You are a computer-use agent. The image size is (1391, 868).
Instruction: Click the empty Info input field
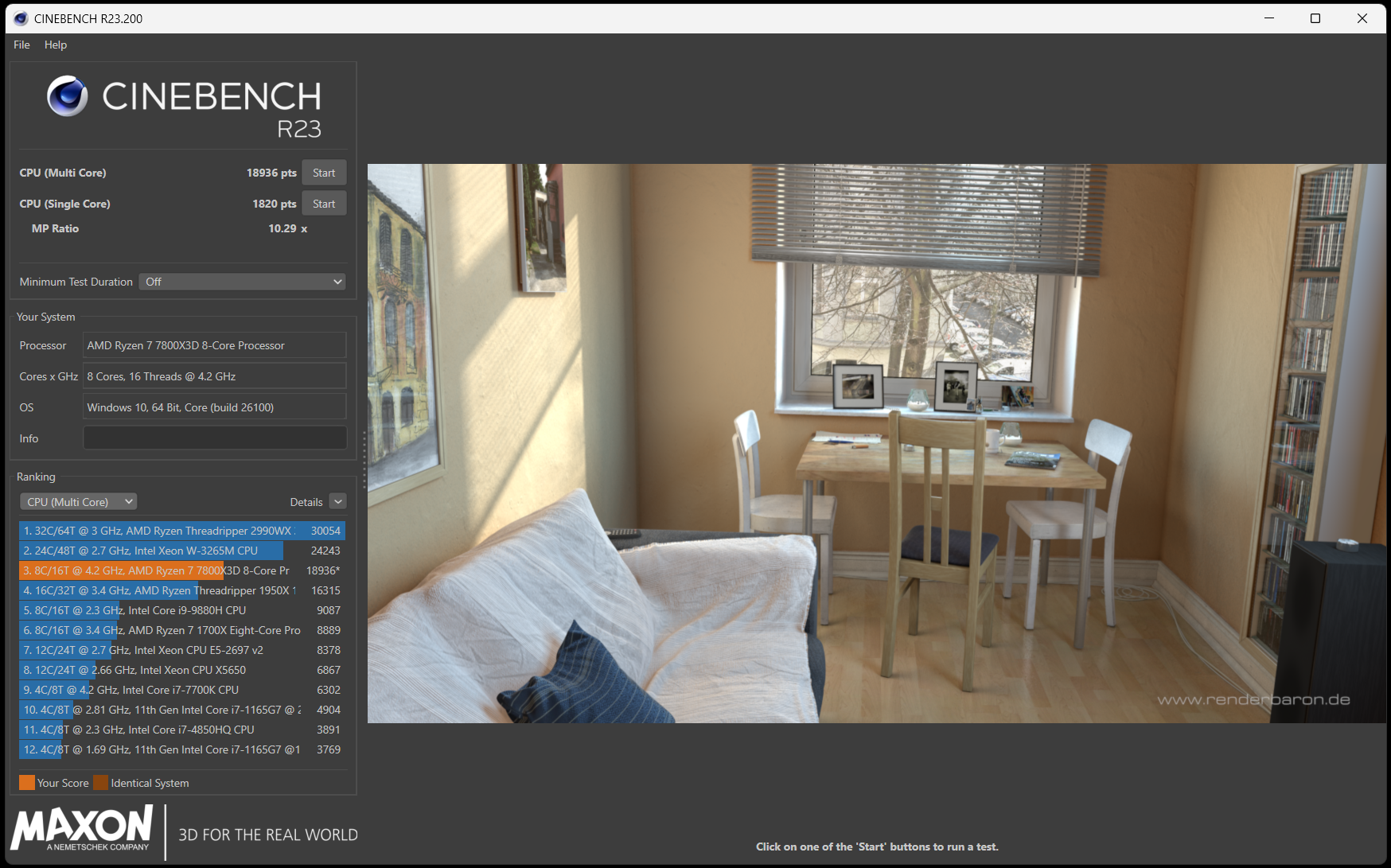click(215, 438)
